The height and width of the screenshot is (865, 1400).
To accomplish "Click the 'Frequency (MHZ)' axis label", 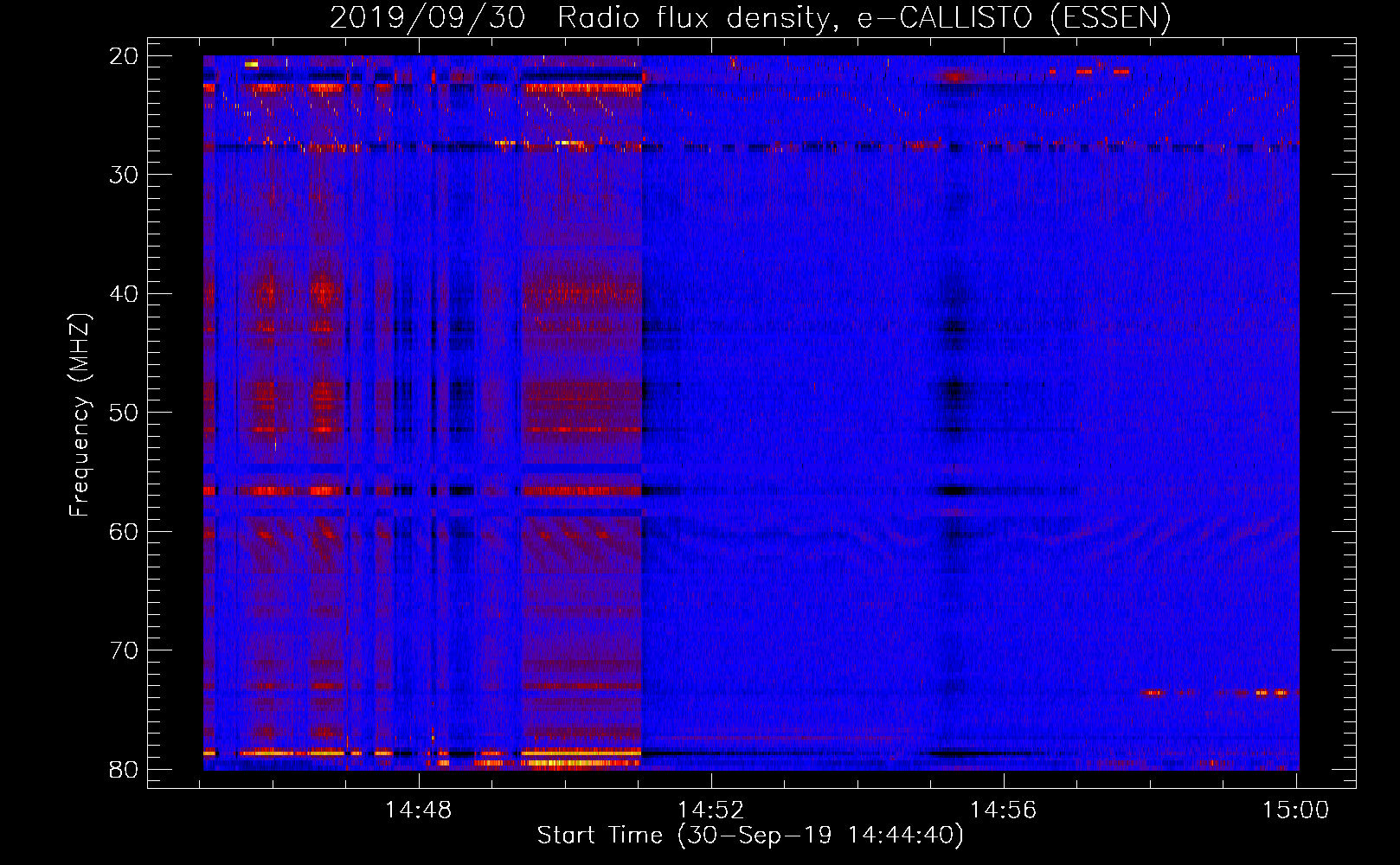I will [x=80, y=415].
